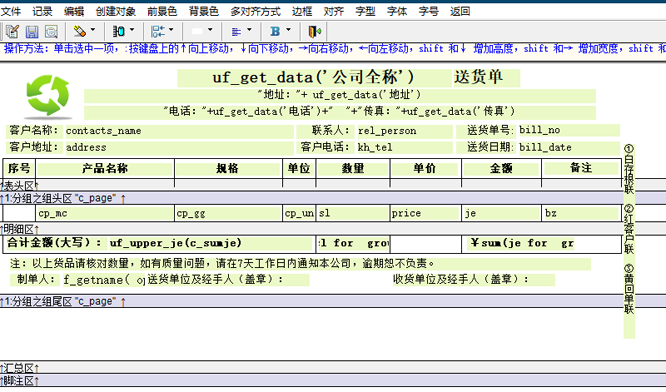Select the price detail field

(425, 213)
